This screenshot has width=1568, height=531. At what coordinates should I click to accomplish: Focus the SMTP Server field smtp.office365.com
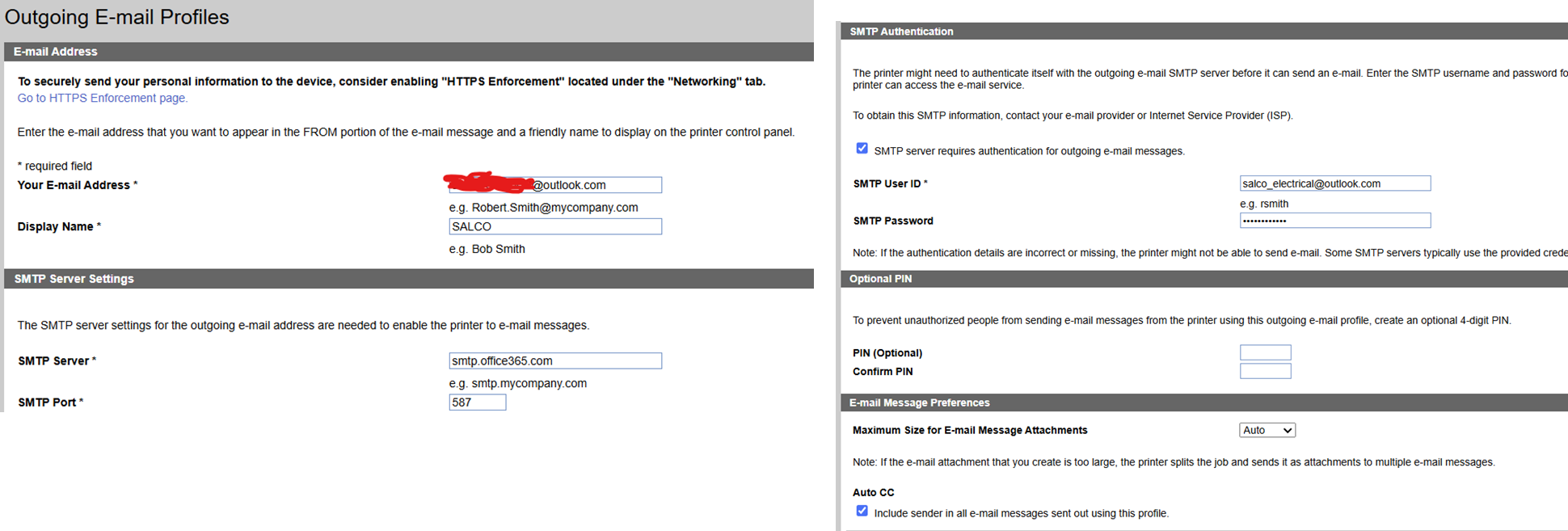point(555,360)
